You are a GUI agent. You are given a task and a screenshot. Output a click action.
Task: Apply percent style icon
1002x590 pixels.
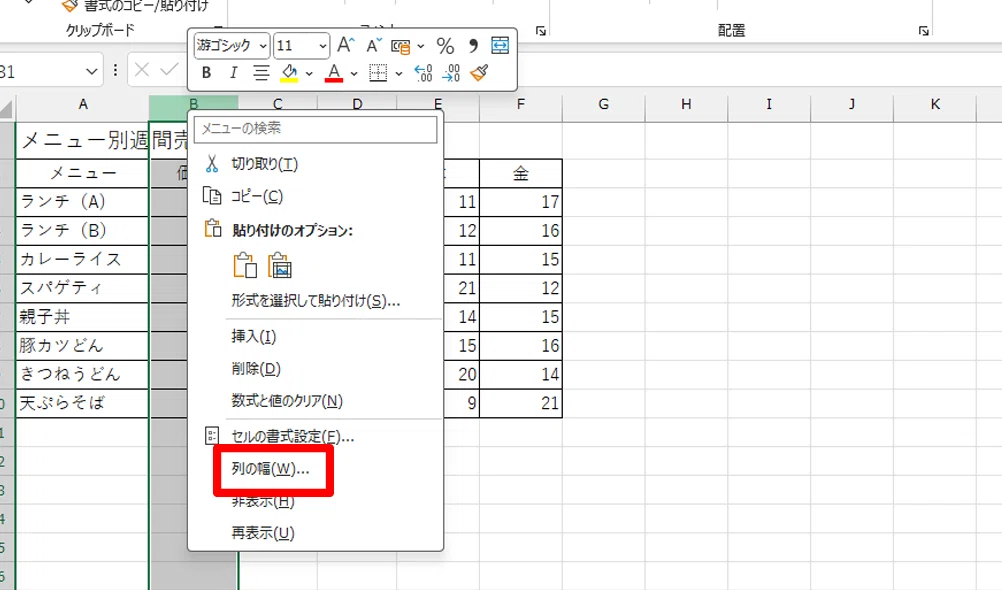click(x=445, y=45)
